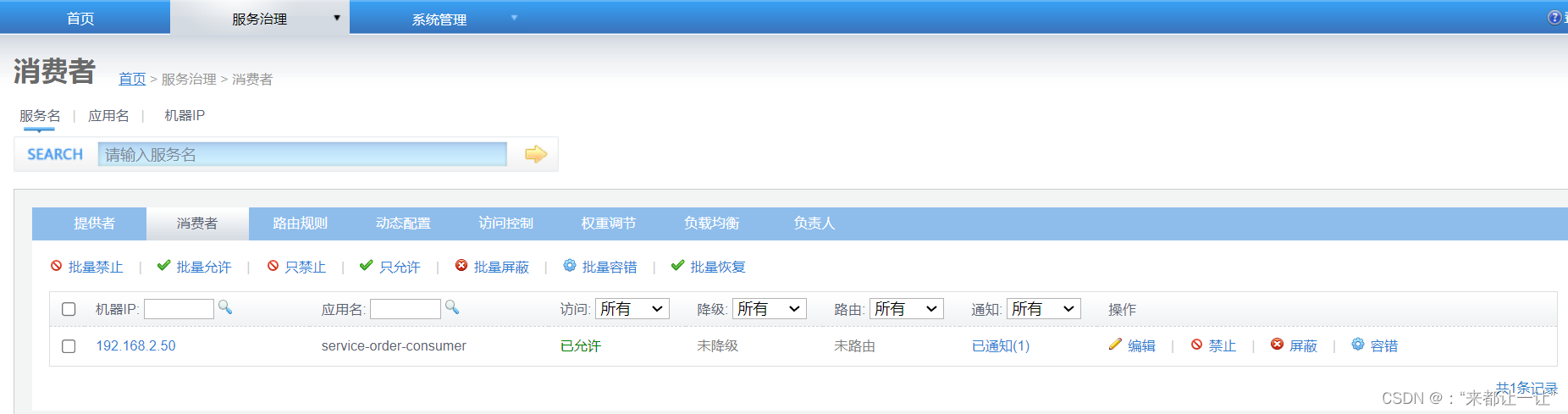Click the 批量容错 gear icon
This screenshot has height=414, width=1568.
pyautogui.click(x=570, y=266)
